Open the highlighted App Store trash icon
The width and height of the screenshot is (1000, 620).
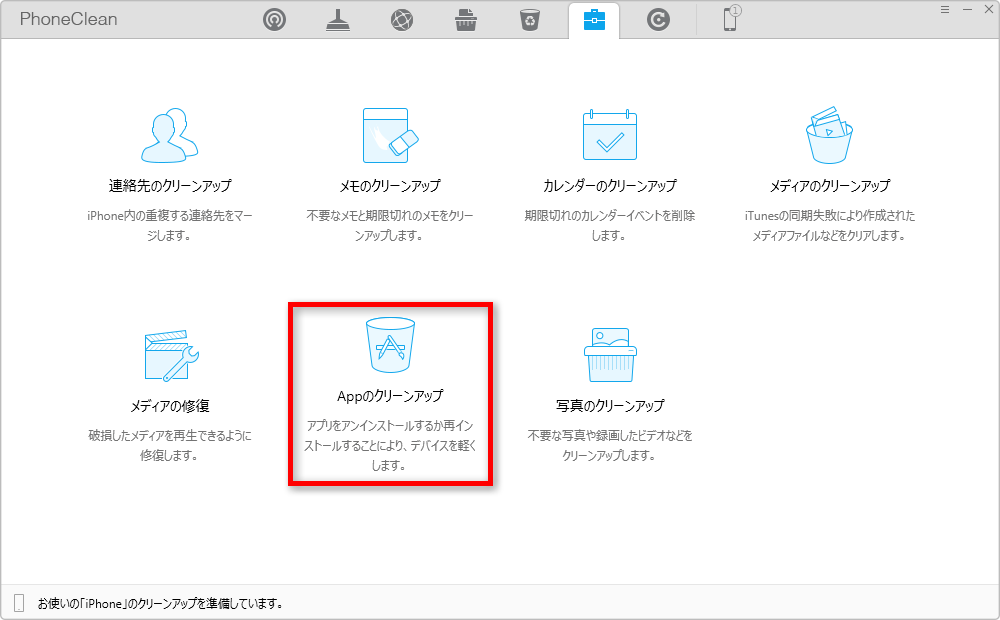tap(389, 343)
